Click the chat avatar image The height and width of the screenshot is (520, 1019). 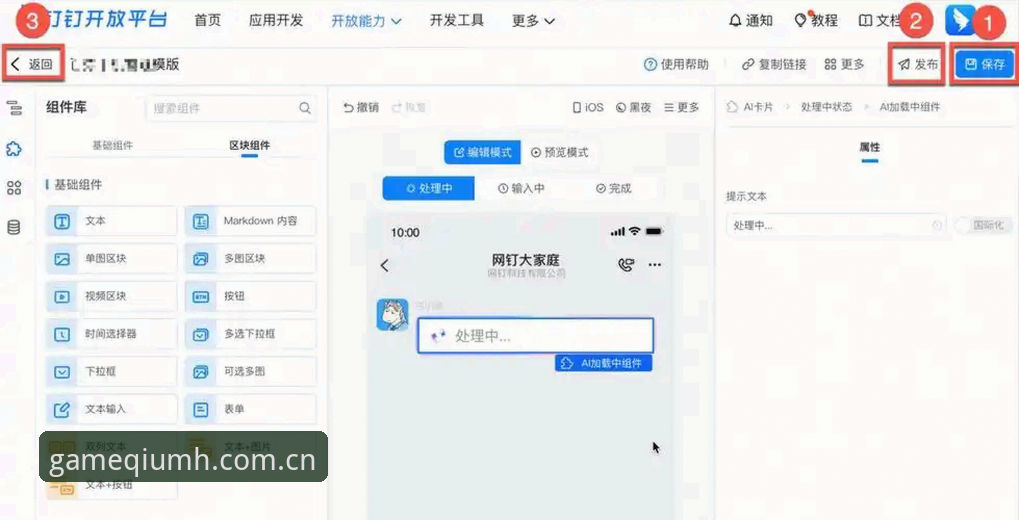pos(393,315)
